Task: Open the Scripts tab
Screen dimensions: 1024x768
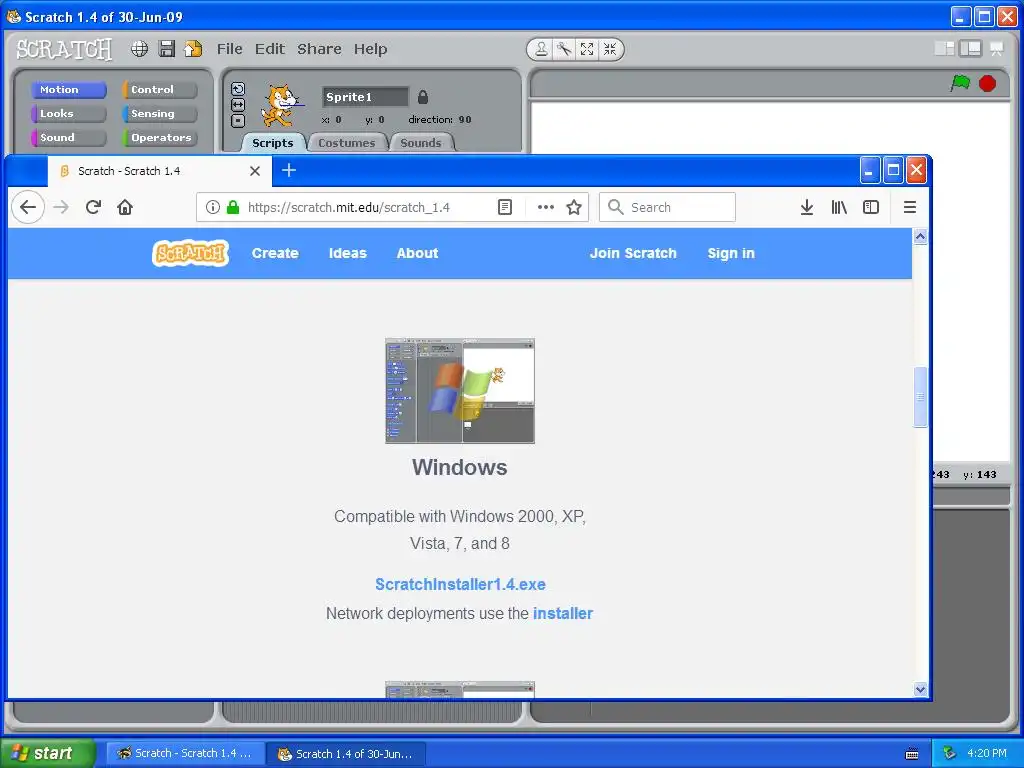Action: 273,143
